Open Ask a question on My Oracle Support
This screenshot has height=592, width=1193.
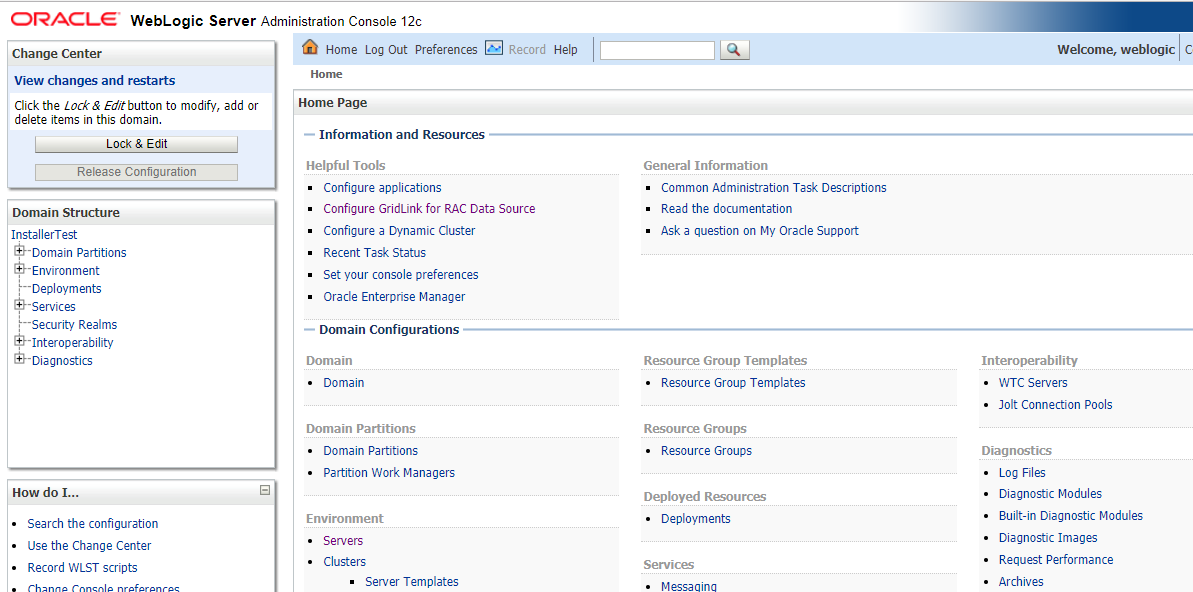click(x=759, y=231)
